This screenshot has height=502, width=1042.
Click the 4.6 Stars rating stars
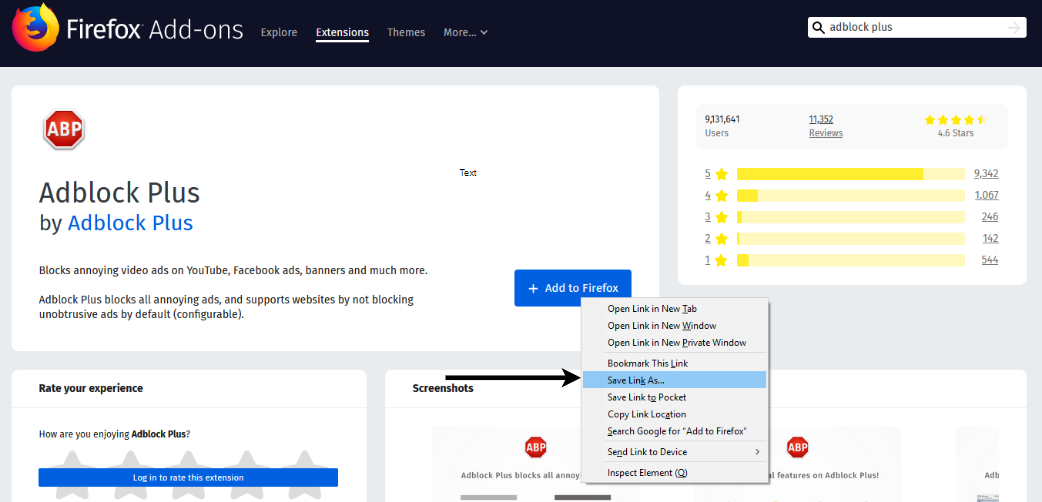pyautogui.click(x=956, y=120)
